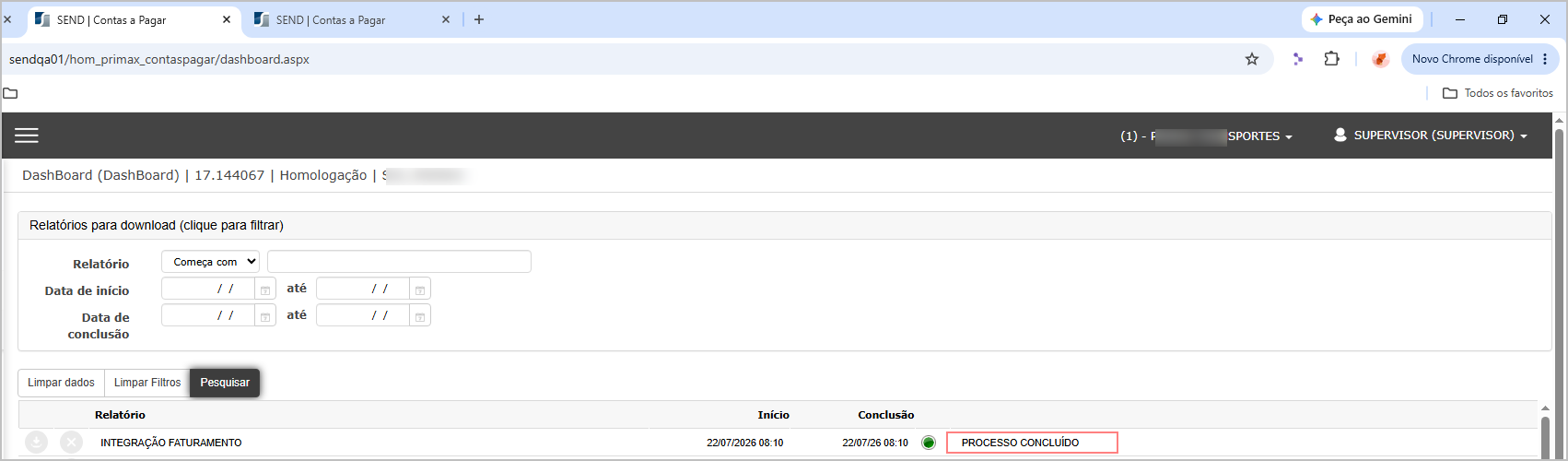Sort by the Conclusão column header
This screenshot has height=461, width=1568.
click(886, 415)
